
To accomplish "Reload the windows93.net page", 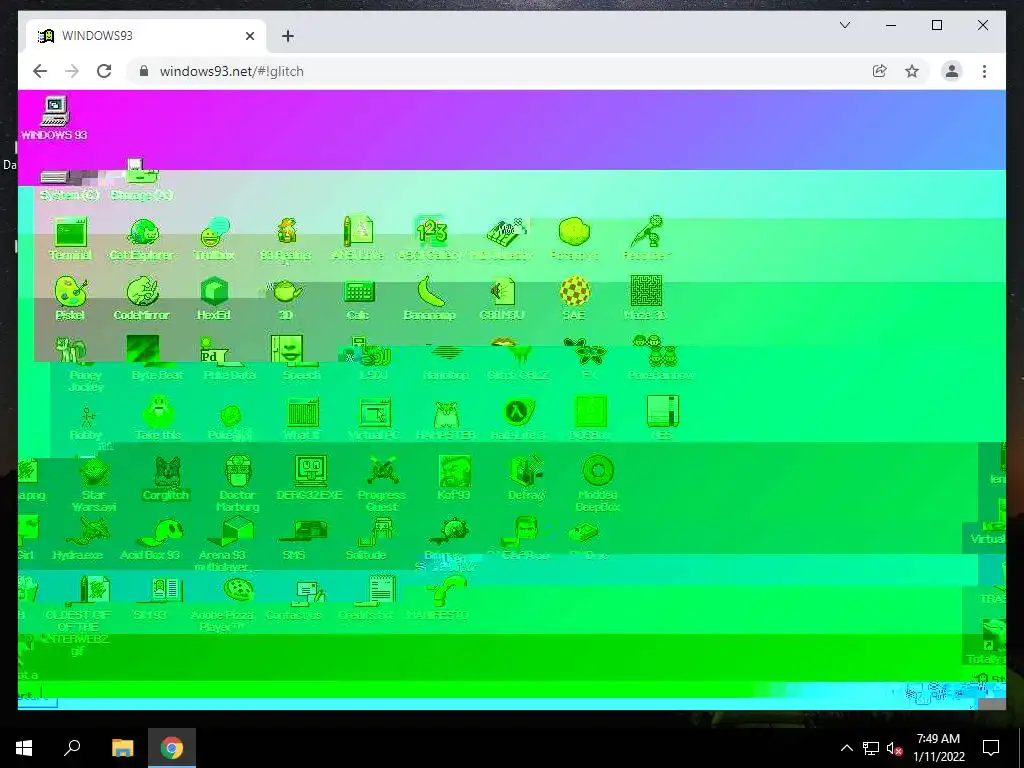I will click(x=104, y=71).
